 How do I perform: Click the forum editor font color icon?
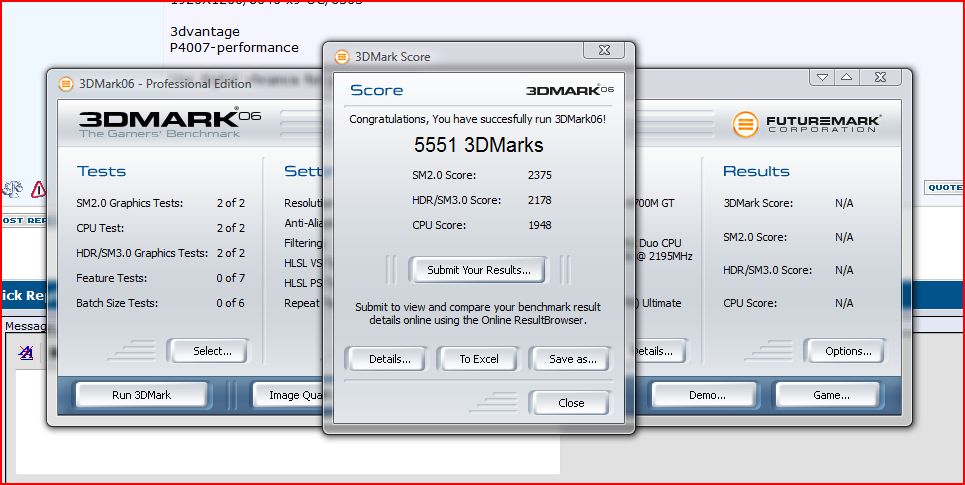(x=25, y=352)
